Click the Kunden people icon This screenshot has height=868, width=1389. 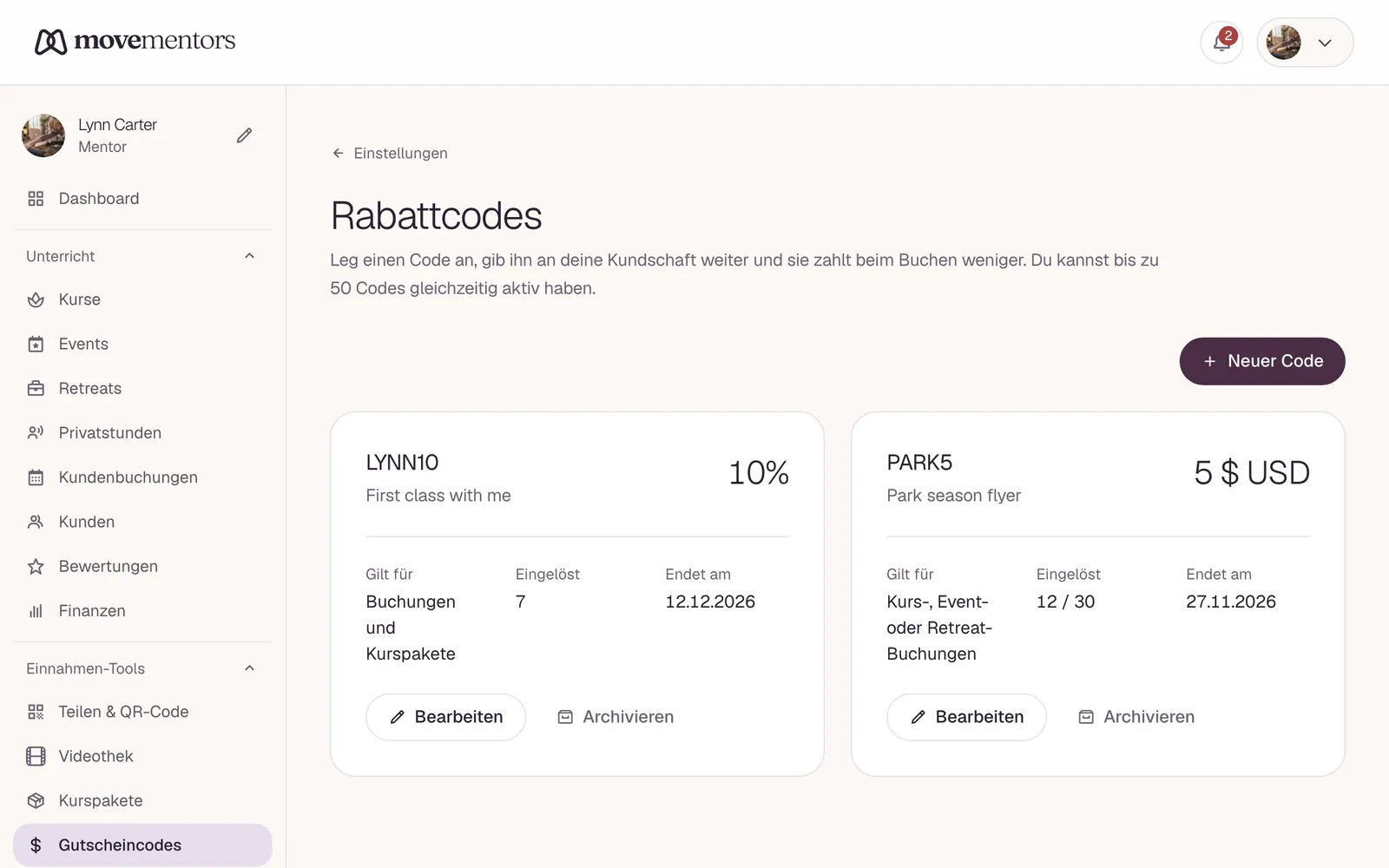pos(36,522)
